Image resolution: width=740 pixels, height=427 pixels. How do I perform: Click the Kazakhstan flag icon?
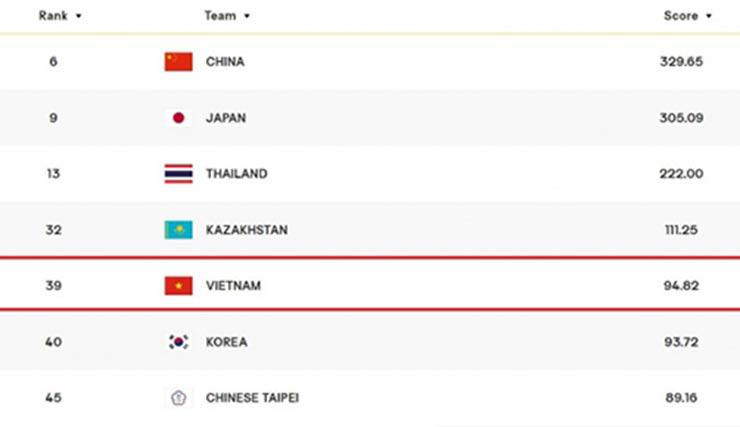tap(178, 230)
